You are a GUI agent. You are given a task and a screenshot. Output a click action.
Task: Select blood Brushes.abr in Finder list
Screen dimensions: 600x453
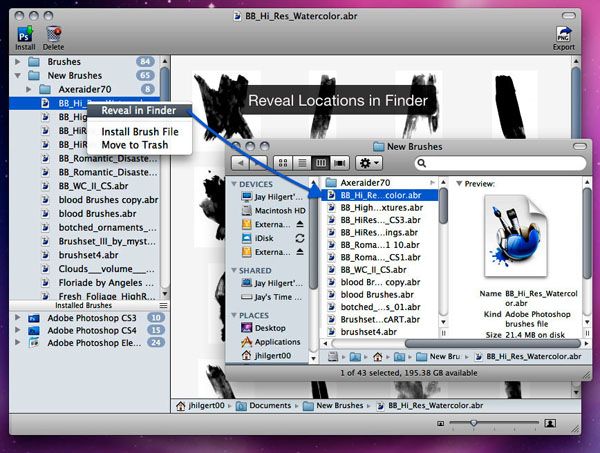tap(379, 295)
